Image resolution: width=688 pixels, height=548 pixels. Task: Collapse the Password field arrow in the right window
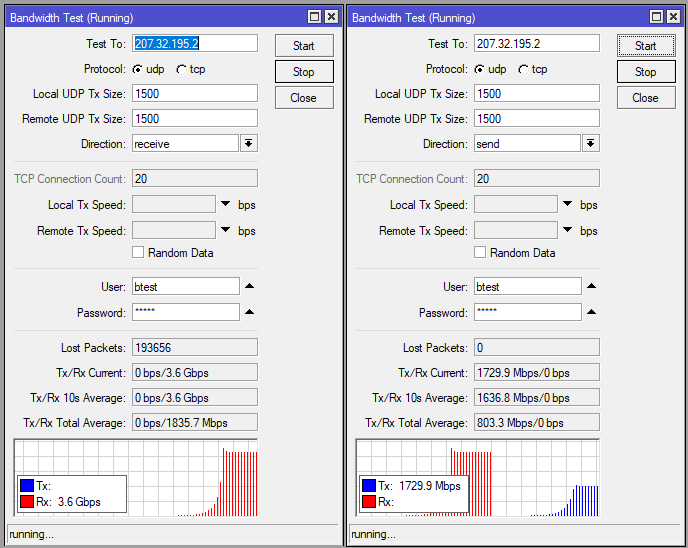[591, 312]
